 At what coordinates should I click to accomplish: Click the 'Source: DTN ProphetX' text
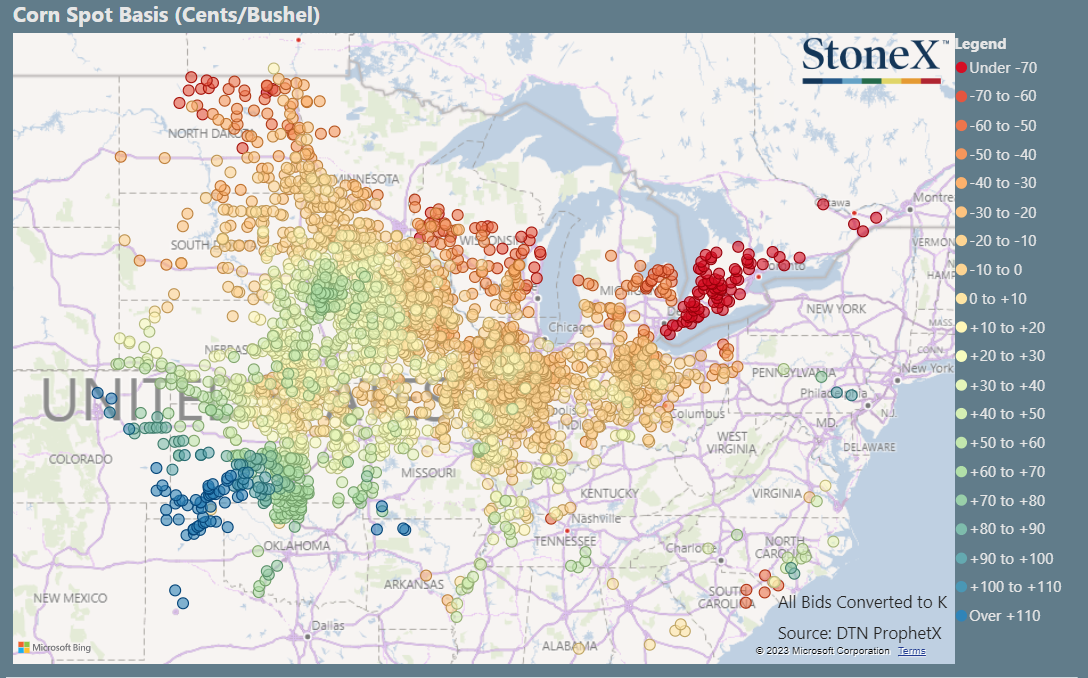click(859, 633)
